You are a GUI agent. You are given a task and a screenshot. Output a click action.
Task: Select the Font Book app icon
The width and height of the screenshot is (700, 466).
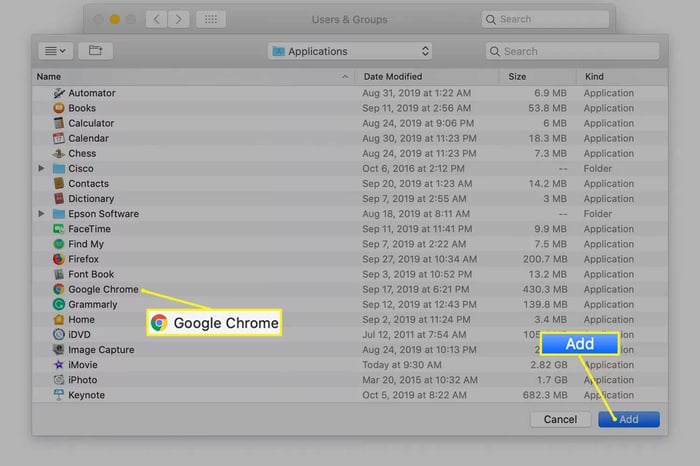pyautogui.click(x=59, y=274)
